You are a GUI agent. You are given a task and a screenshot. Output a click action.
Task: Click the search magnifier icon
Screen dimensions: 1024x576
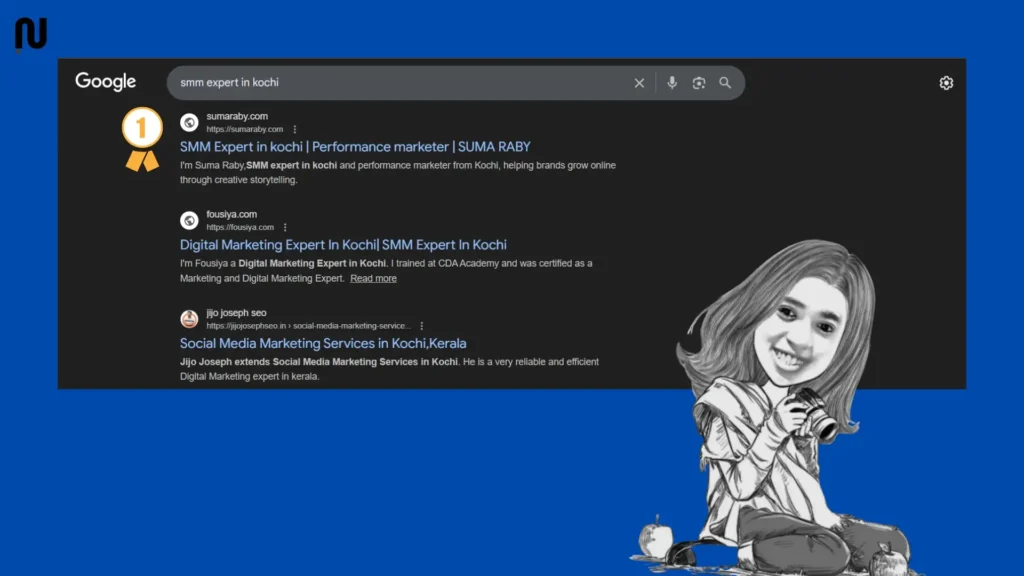(725, 83)
